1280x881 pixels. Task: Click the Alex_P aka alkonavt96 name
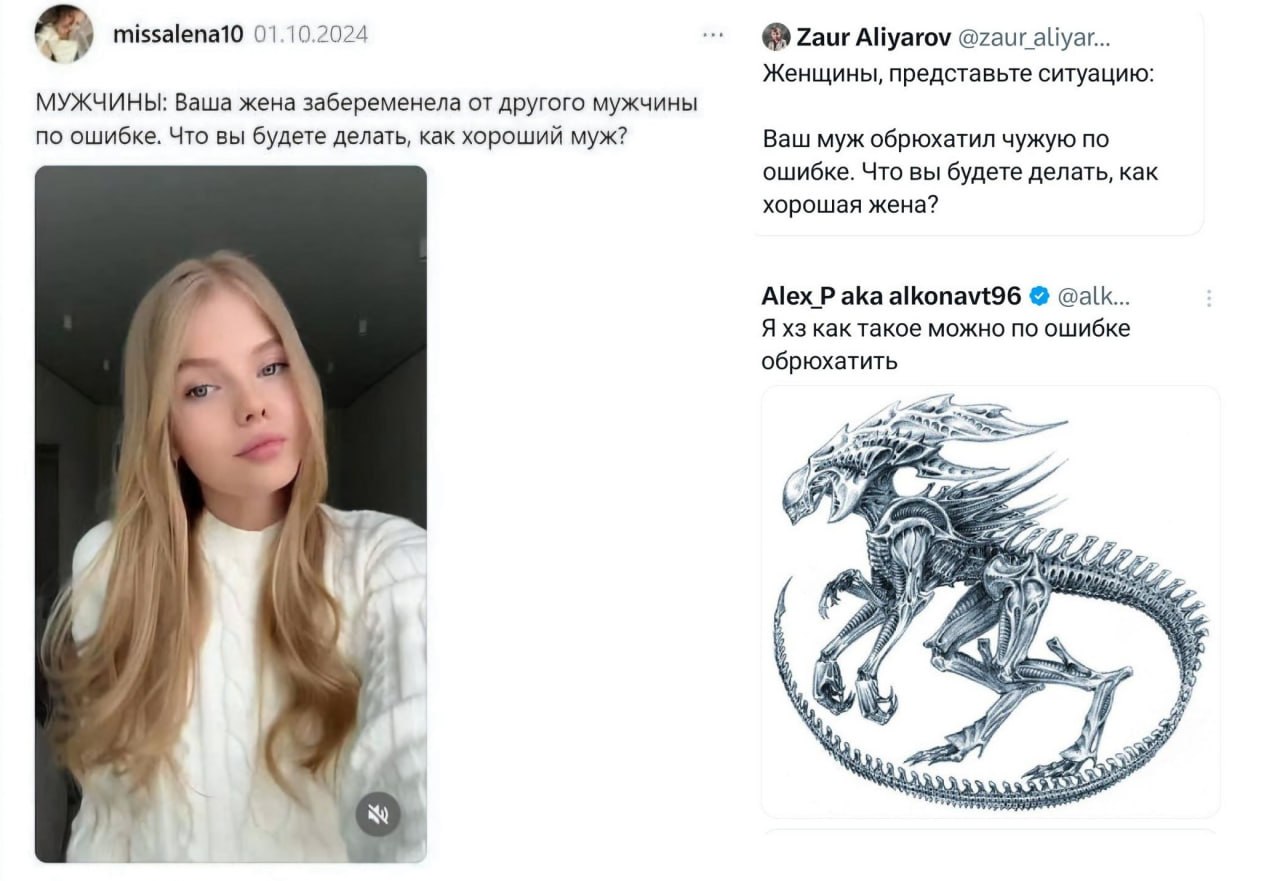891,296
